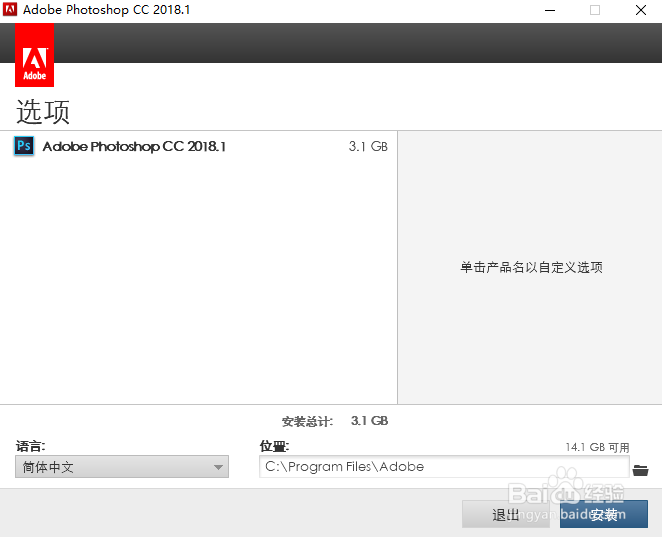This screenshot has width=662, height=537.
Task: Click the 安装 install button
Action: (604, 514)
